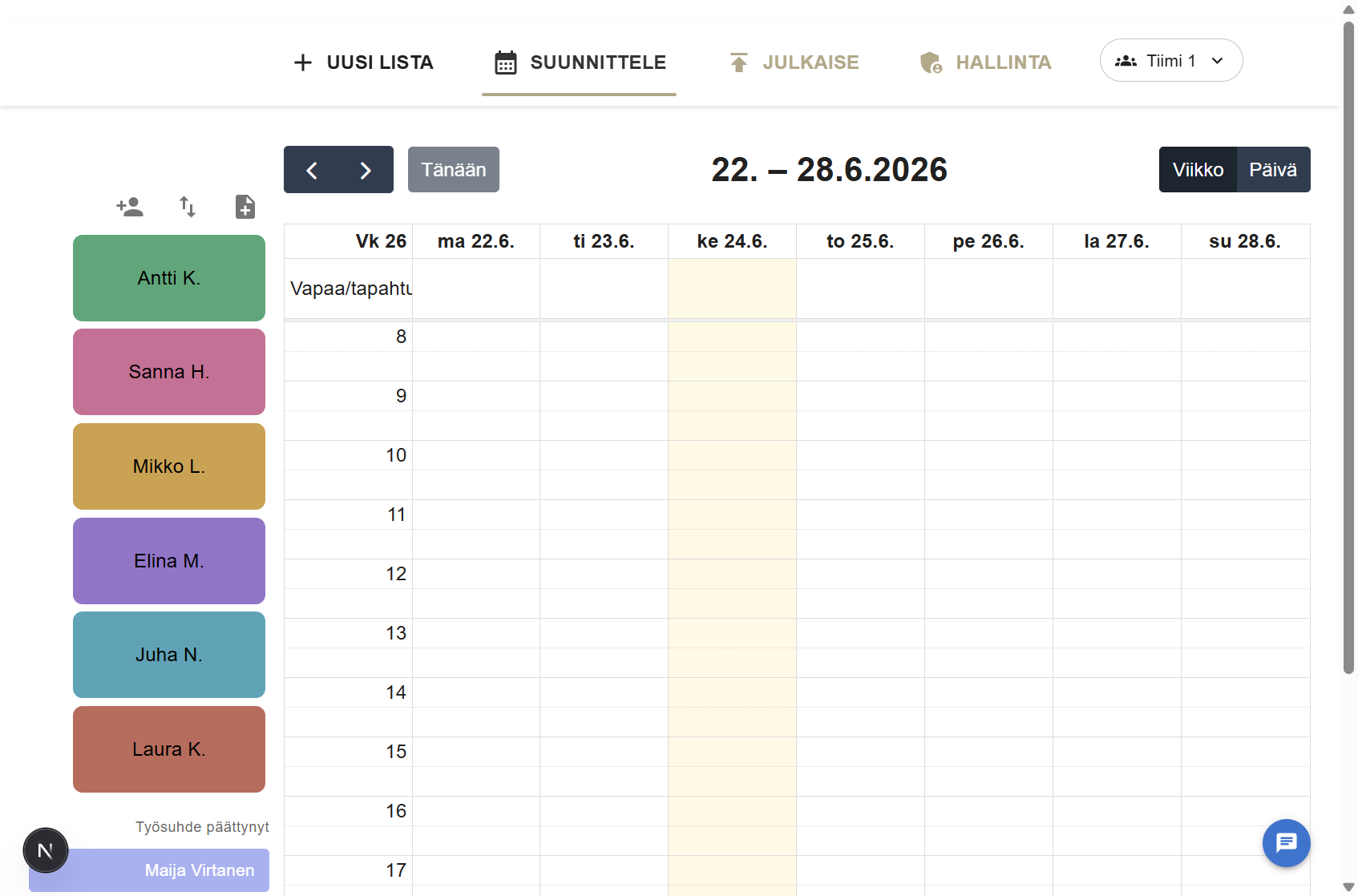Click the ma 22.6. day header

[x=476, y=241]
